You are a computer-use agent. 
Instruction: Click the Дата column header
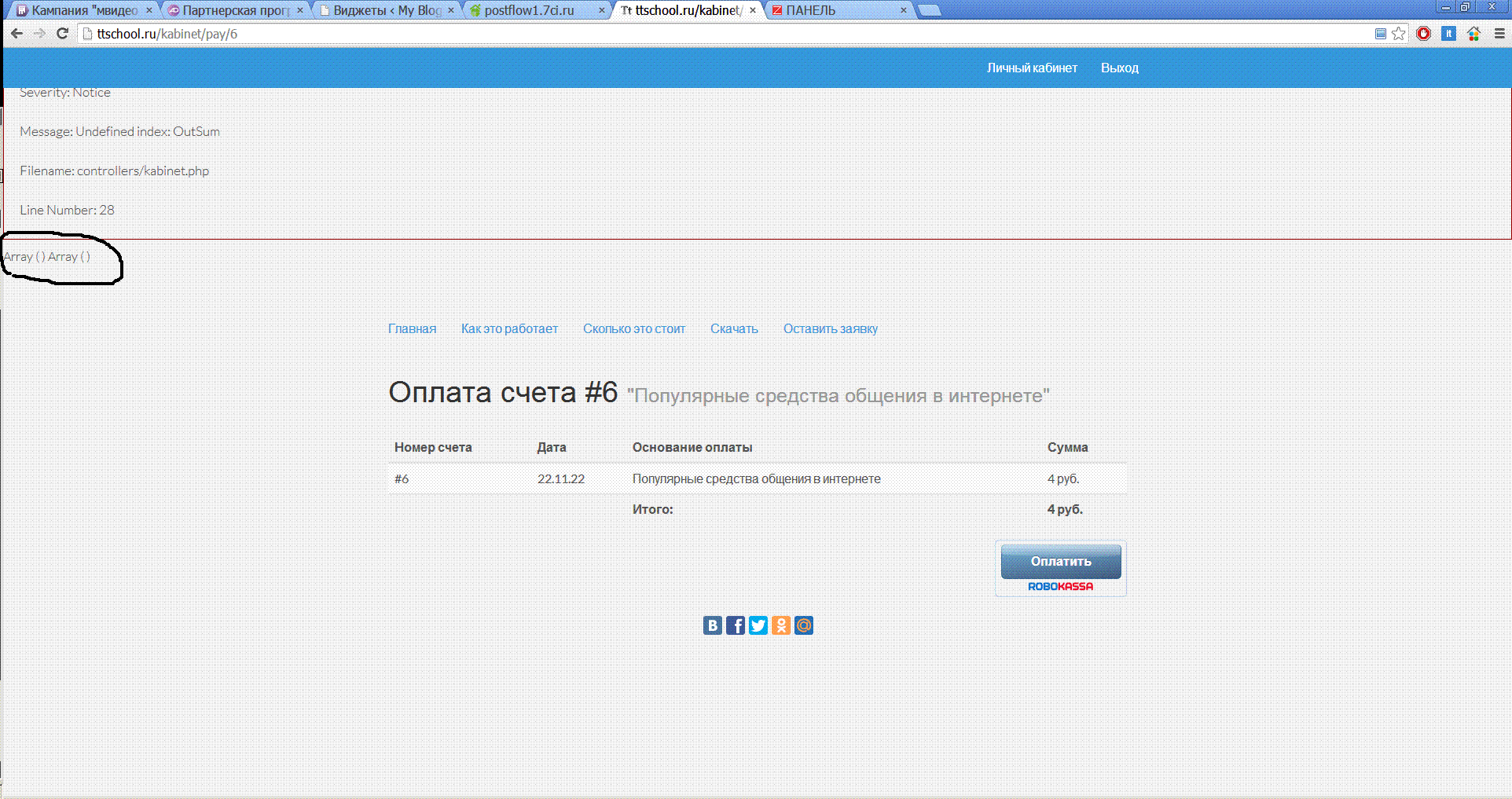tap(552, 448)
